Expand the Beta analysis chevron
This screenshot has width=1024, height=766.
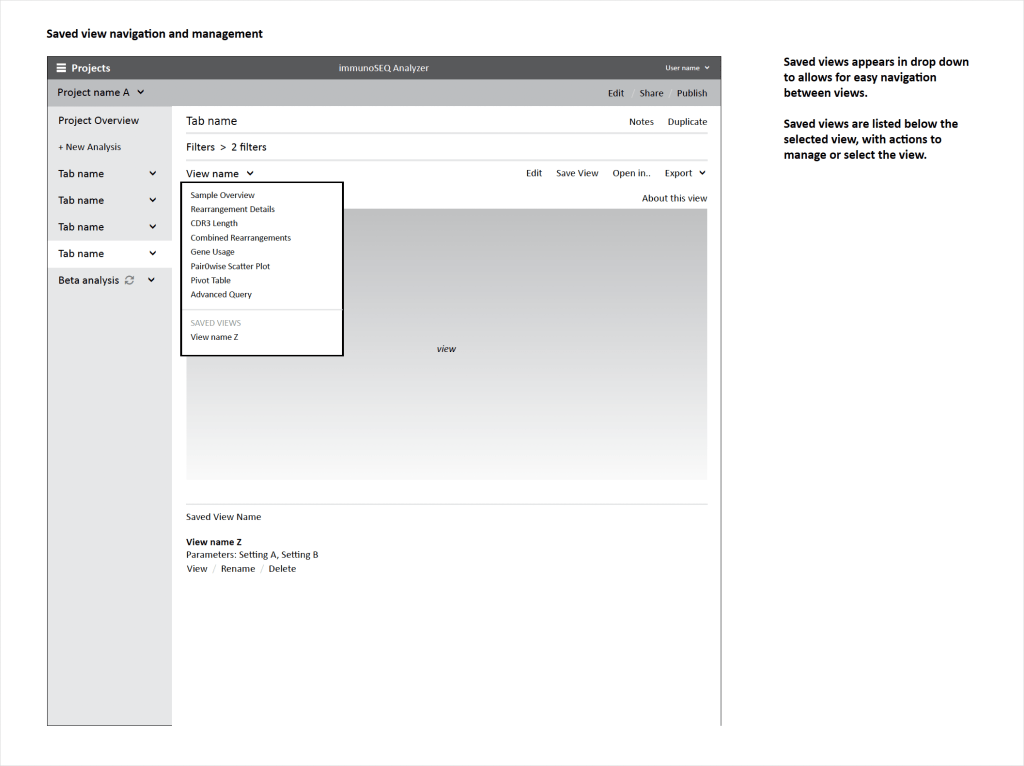(152, 280)
